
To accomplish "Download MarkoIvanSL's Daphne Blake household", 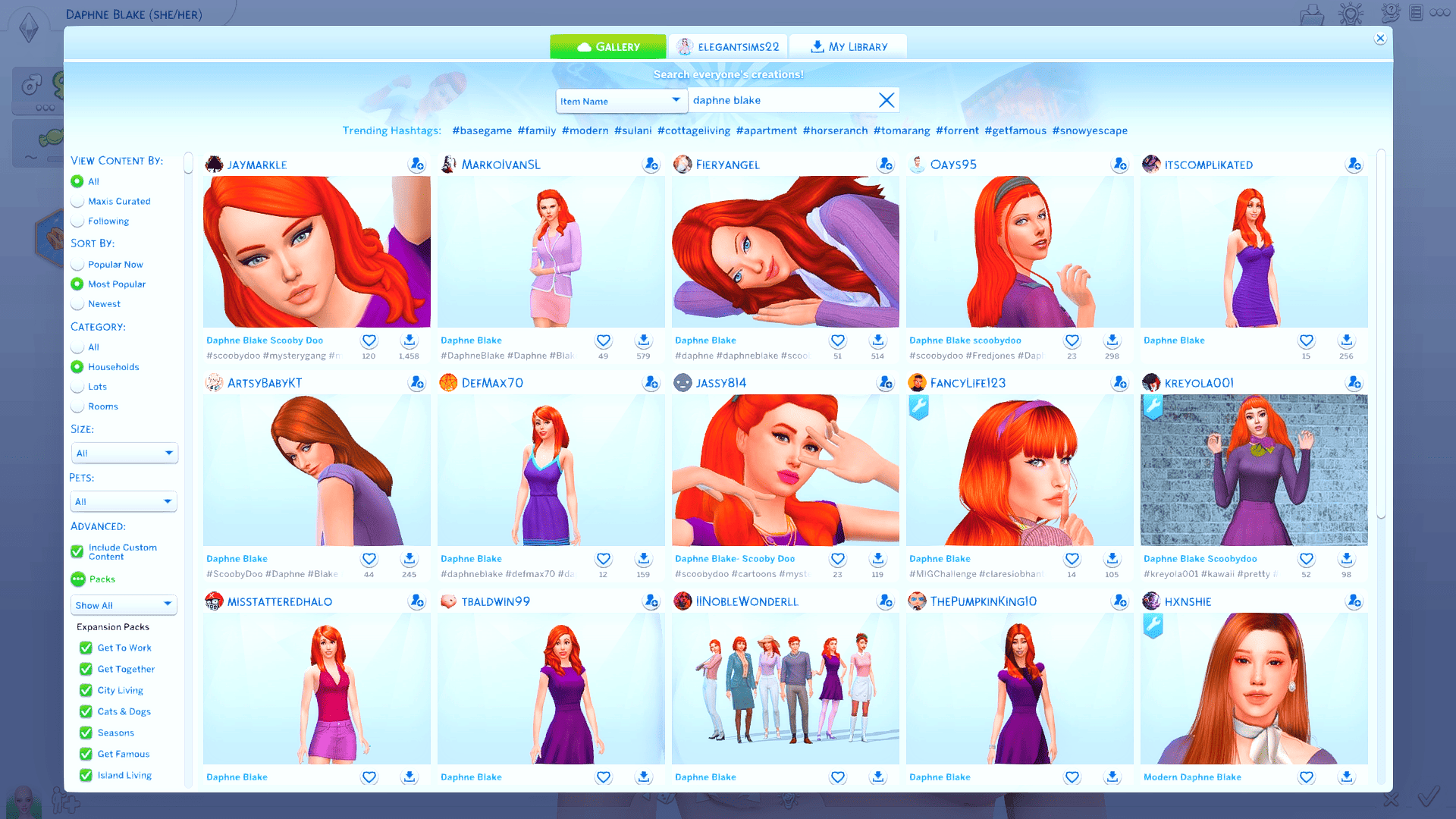I will coord(644,340).
